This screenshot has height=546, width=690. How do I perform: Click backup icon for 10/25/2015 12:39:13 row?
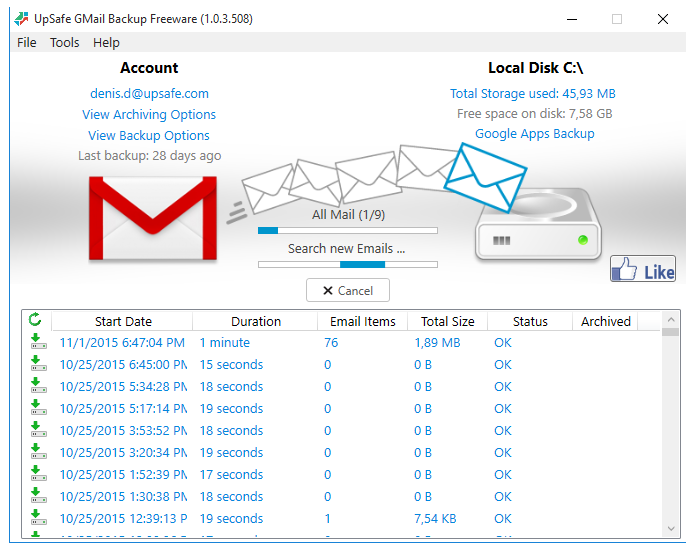38,517
